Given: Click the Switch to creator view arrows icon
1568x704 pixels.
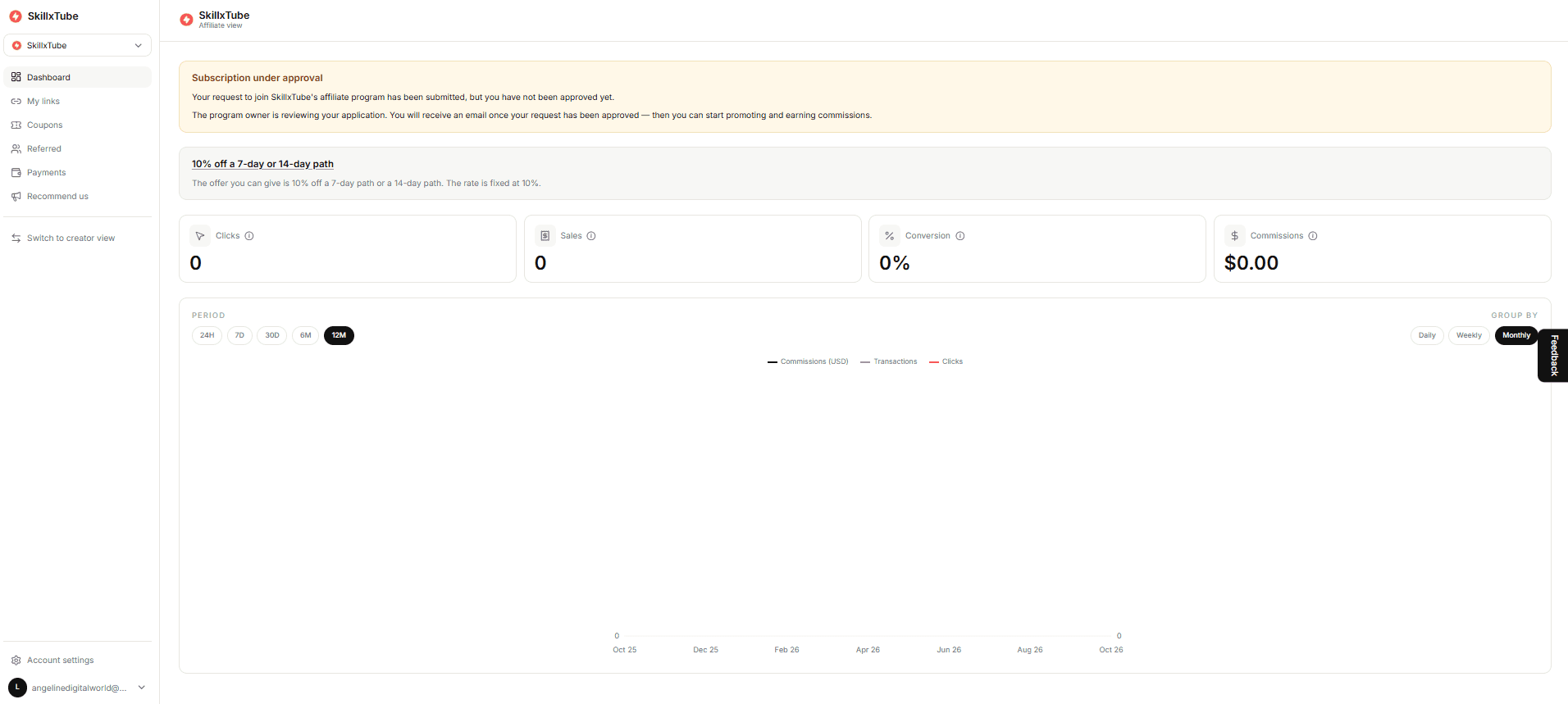Looking at the screenshot, I should (x=16, y=238).
